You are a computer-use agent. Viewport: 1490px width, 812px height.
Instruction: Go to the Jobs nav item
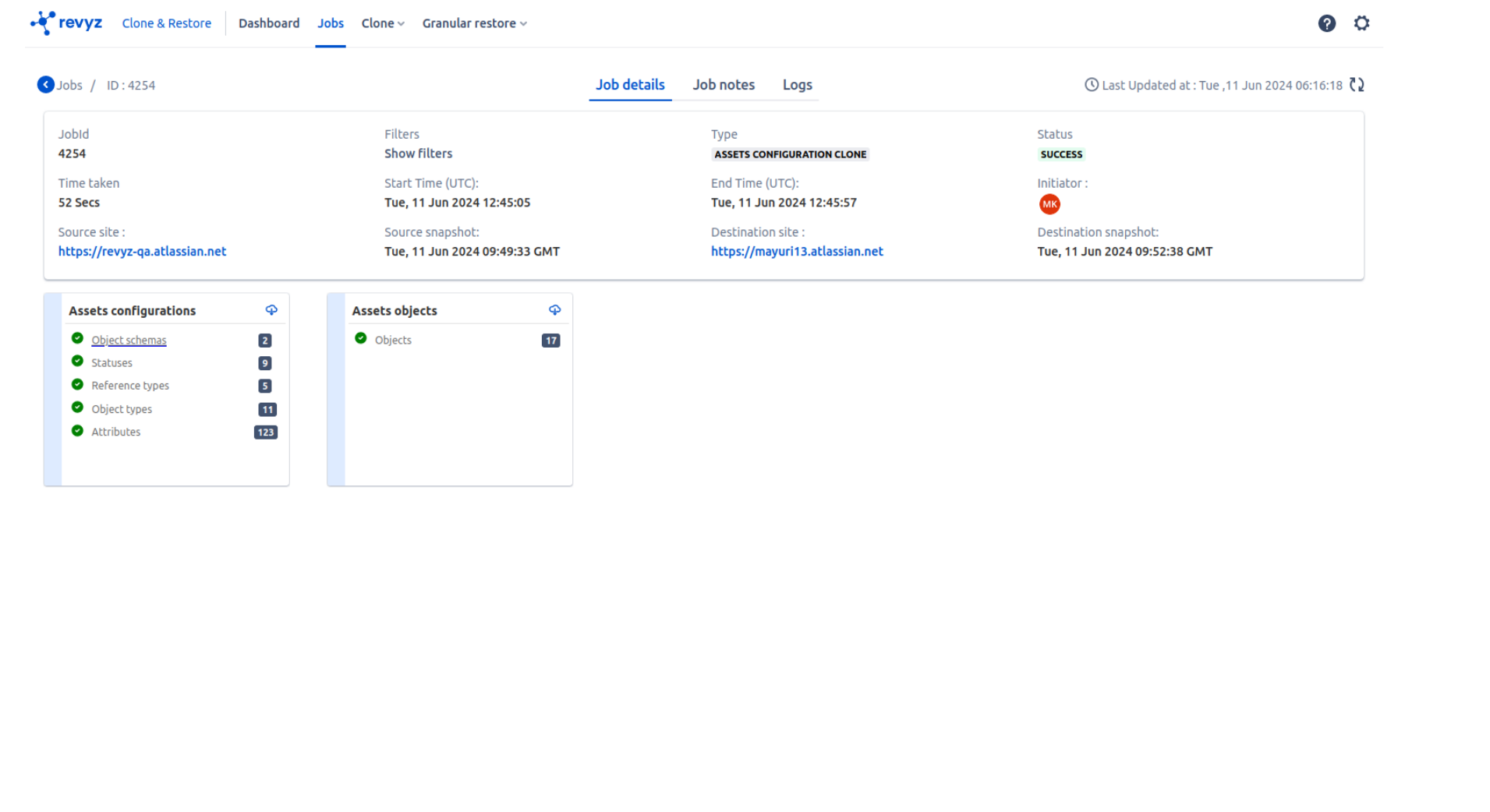pos(331,23)
